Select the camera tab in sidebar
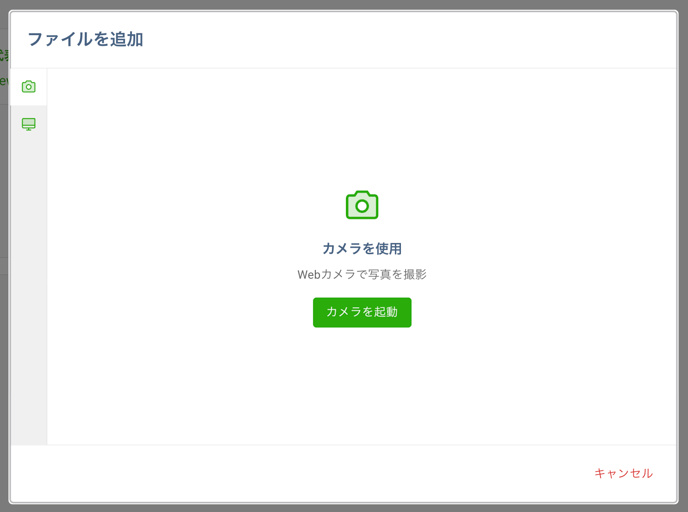The image size is (688, 512). [x=29, y=87]
